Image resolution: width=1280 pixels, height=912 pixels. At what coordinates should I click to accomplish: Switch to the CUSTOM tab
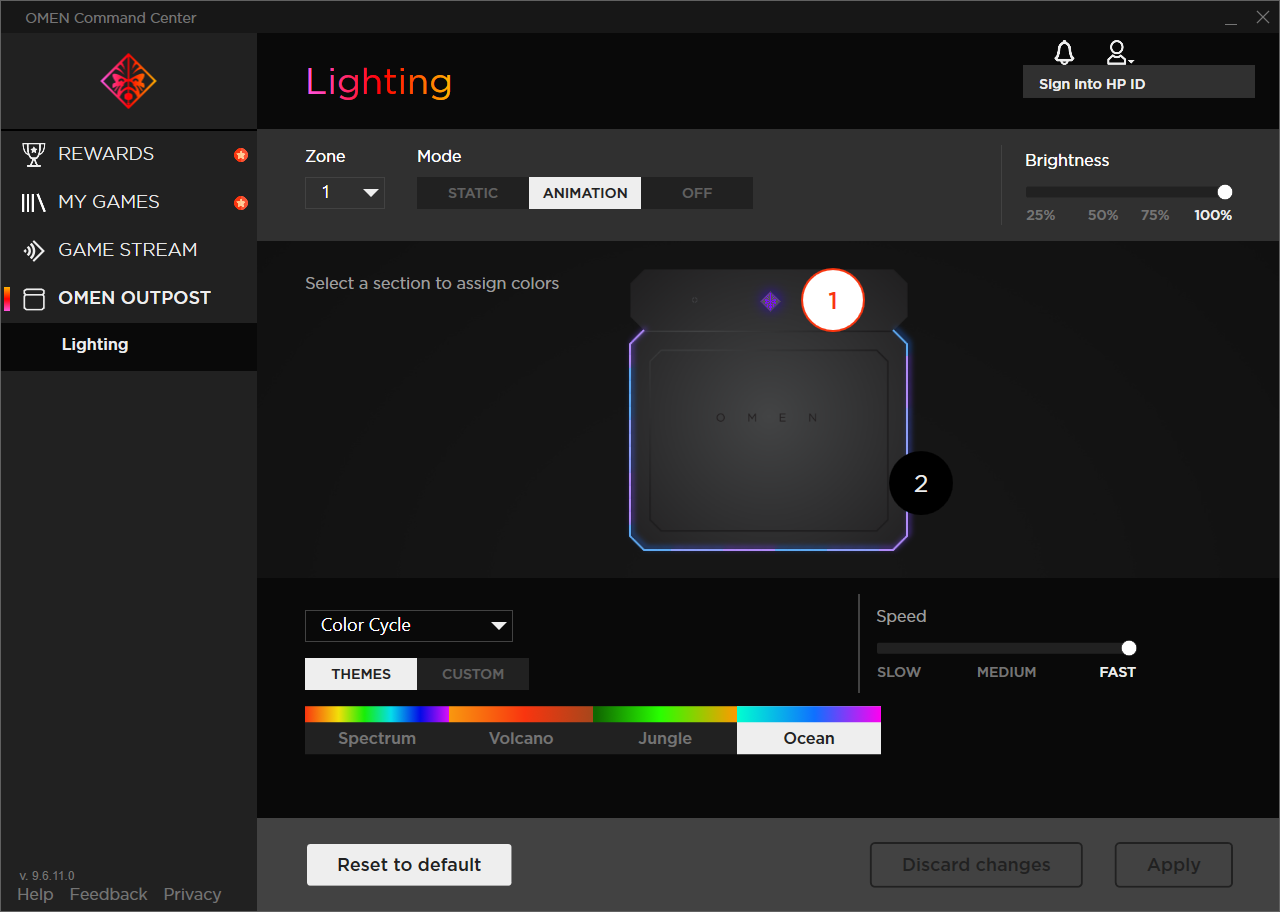(472, 673)
